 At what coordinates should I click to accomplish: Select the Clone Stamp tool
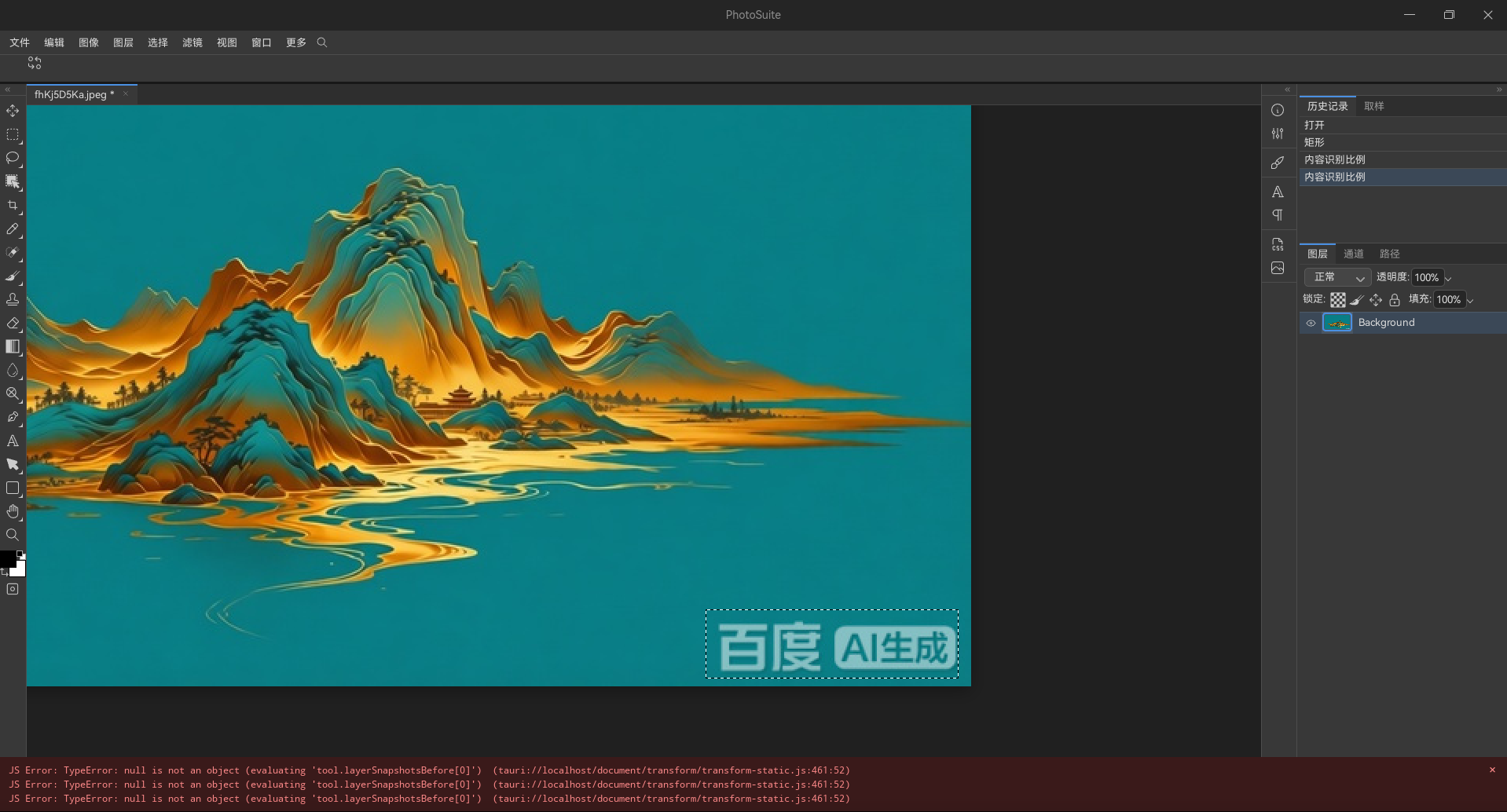click(x=13, y=299)
